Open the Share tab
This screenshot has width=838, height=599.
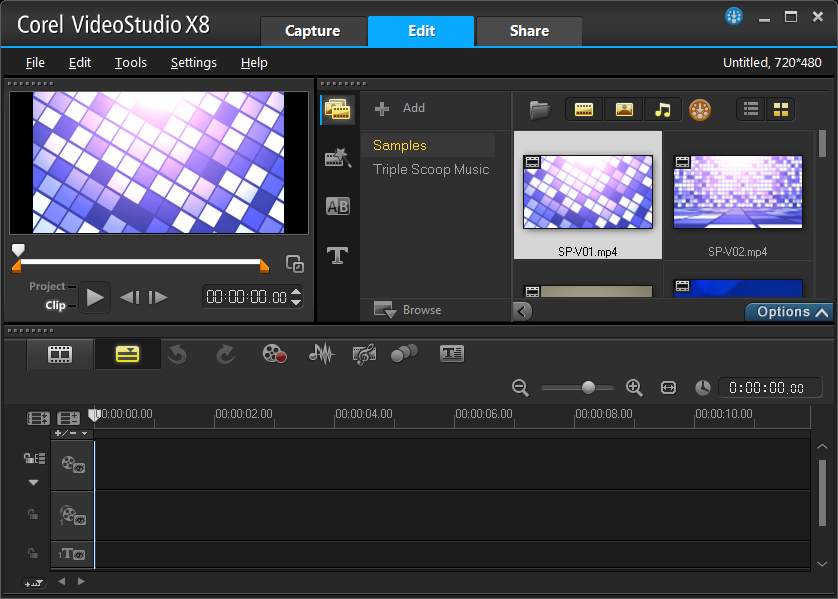(x=529, y=31)
